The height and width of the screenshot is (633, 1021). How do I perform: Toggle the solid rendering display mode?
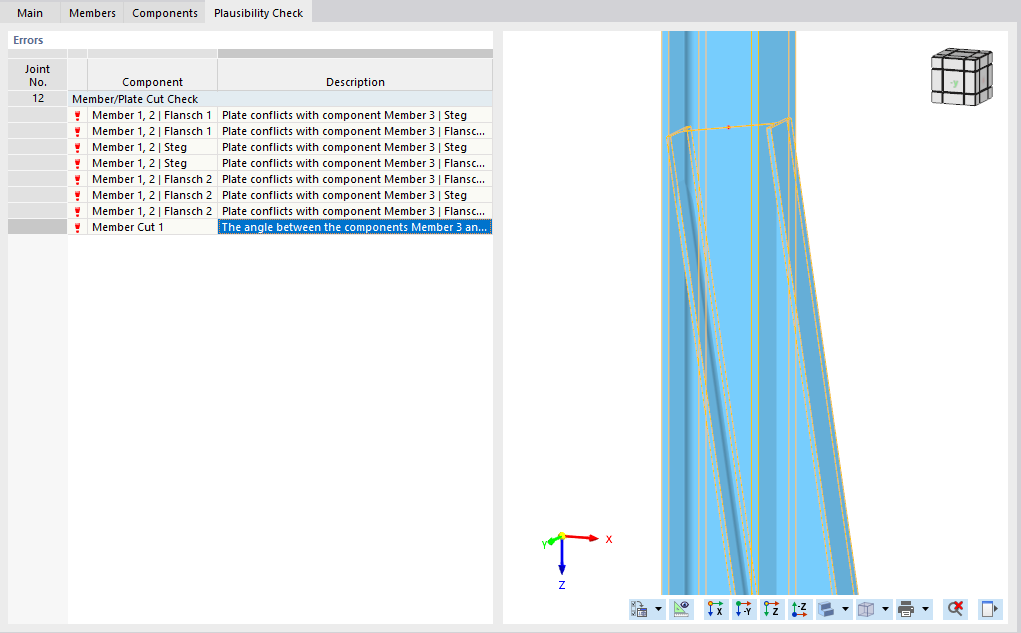(826, 609)
